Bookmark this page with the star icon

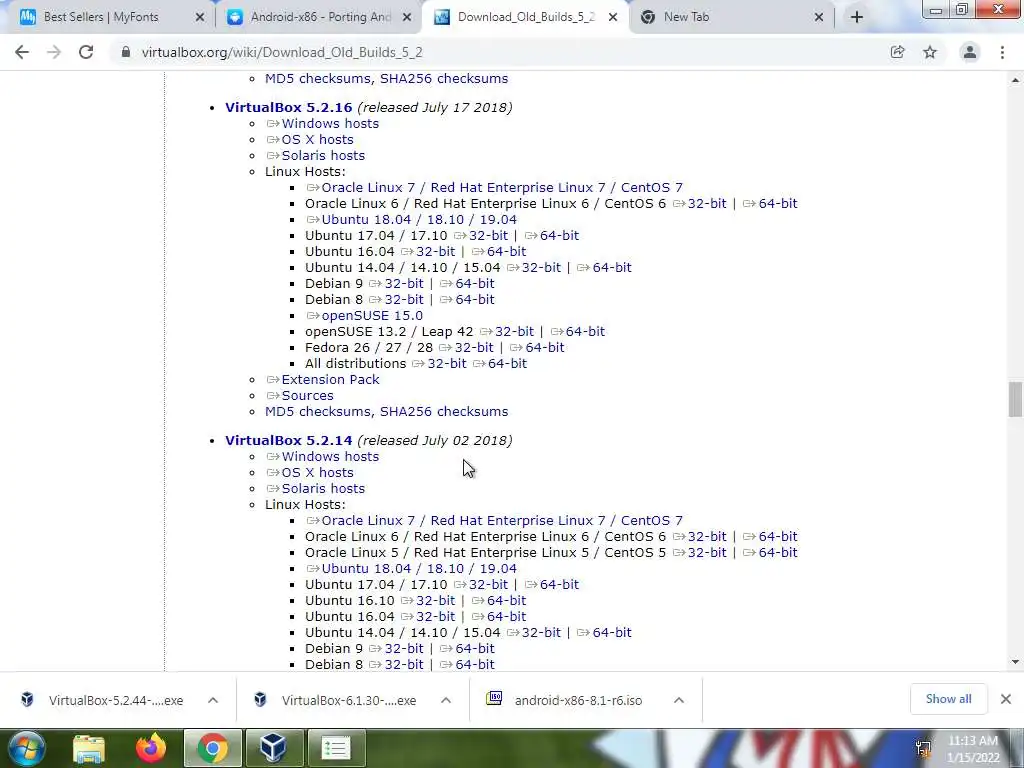point(930,52)
